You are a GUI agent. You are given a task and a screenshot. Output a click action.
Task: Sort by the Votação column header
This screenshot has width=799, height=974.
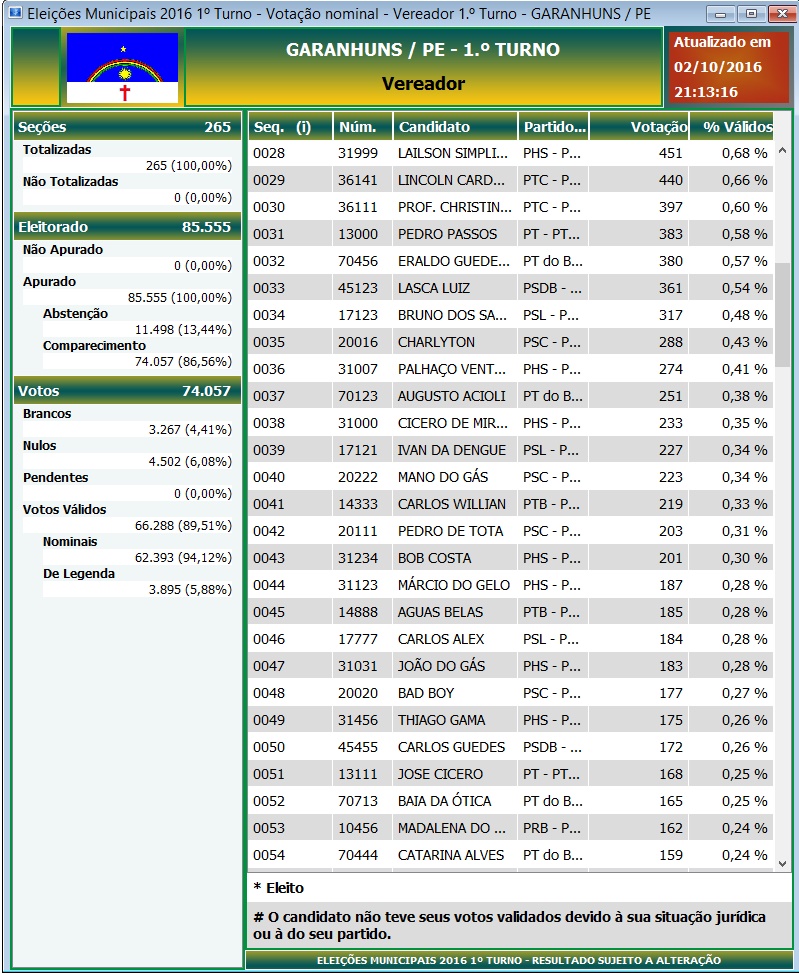[x=639, y=127]
